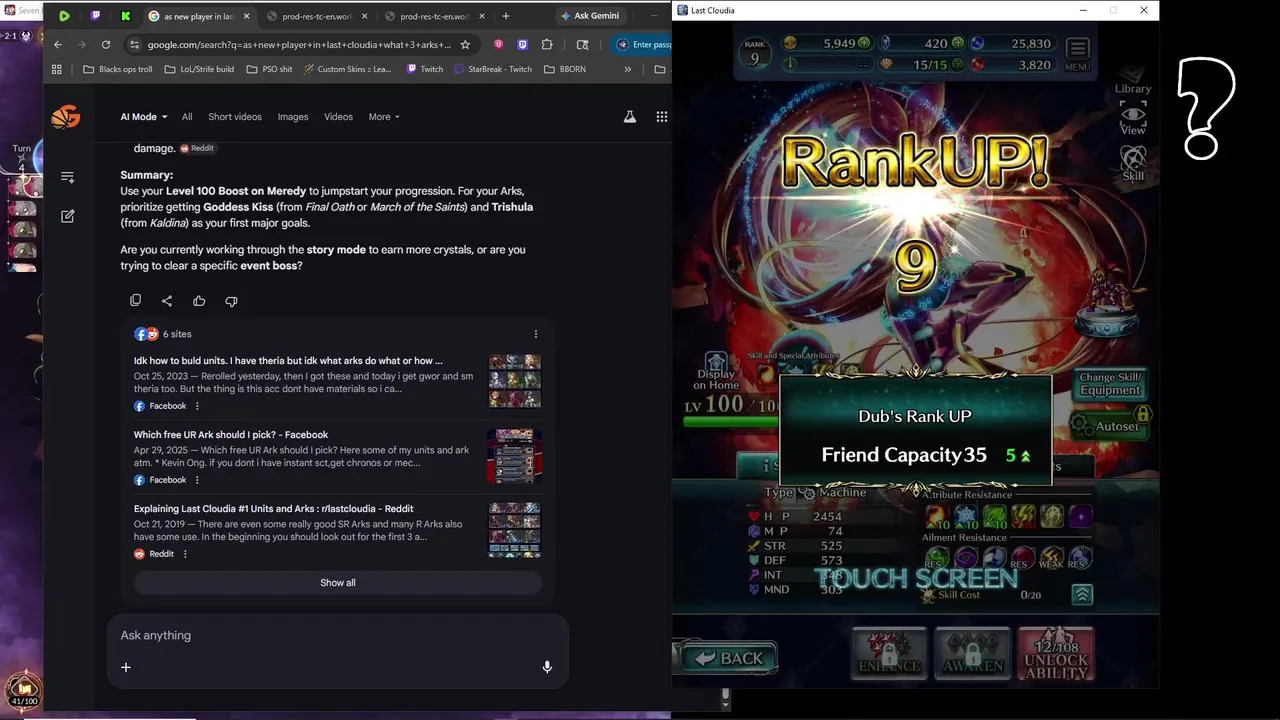Click the fire attribute resistance icon
Image resolution: width=1280 pixels, height=720 pixels.
[937, 517]
